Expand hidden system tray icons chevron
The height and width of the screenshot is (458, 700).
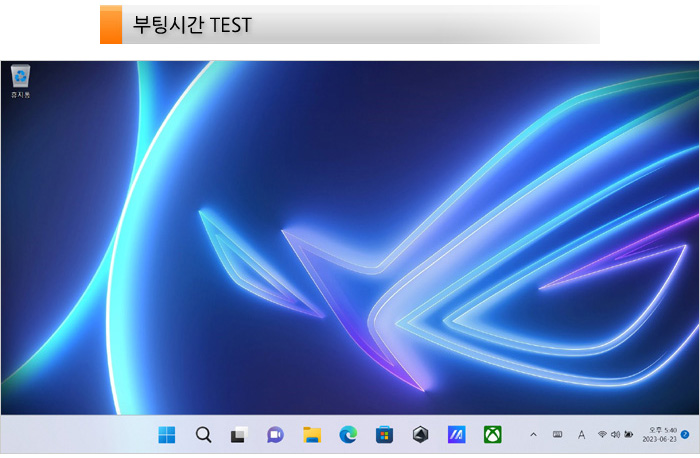point(533,434)
